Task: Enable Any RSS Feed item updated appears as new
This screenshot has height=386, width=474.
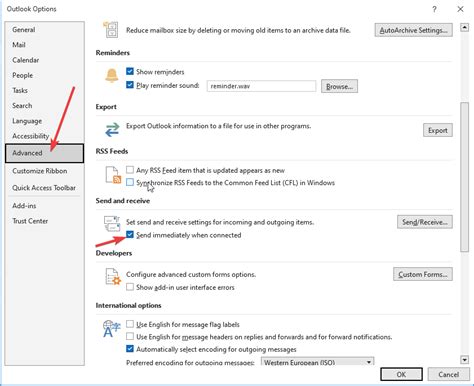Action: tap(130, 170)
